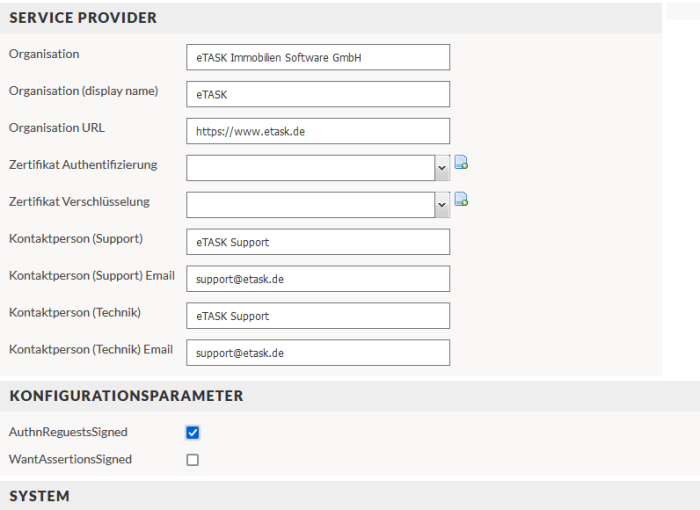Viewport: 700px width, 510px height.
Task: Click the AuthnRequestsSigned label text
Action: 68,432
